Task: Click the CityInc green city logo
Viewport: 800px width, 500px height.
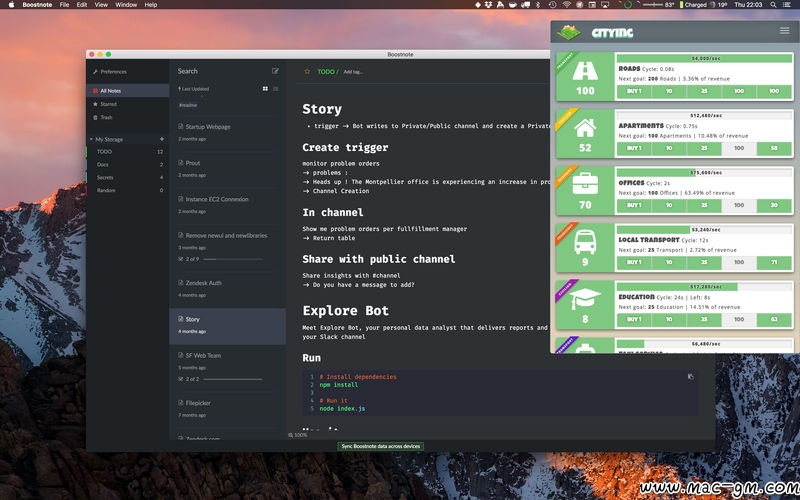Action: [x=569, y=32]
